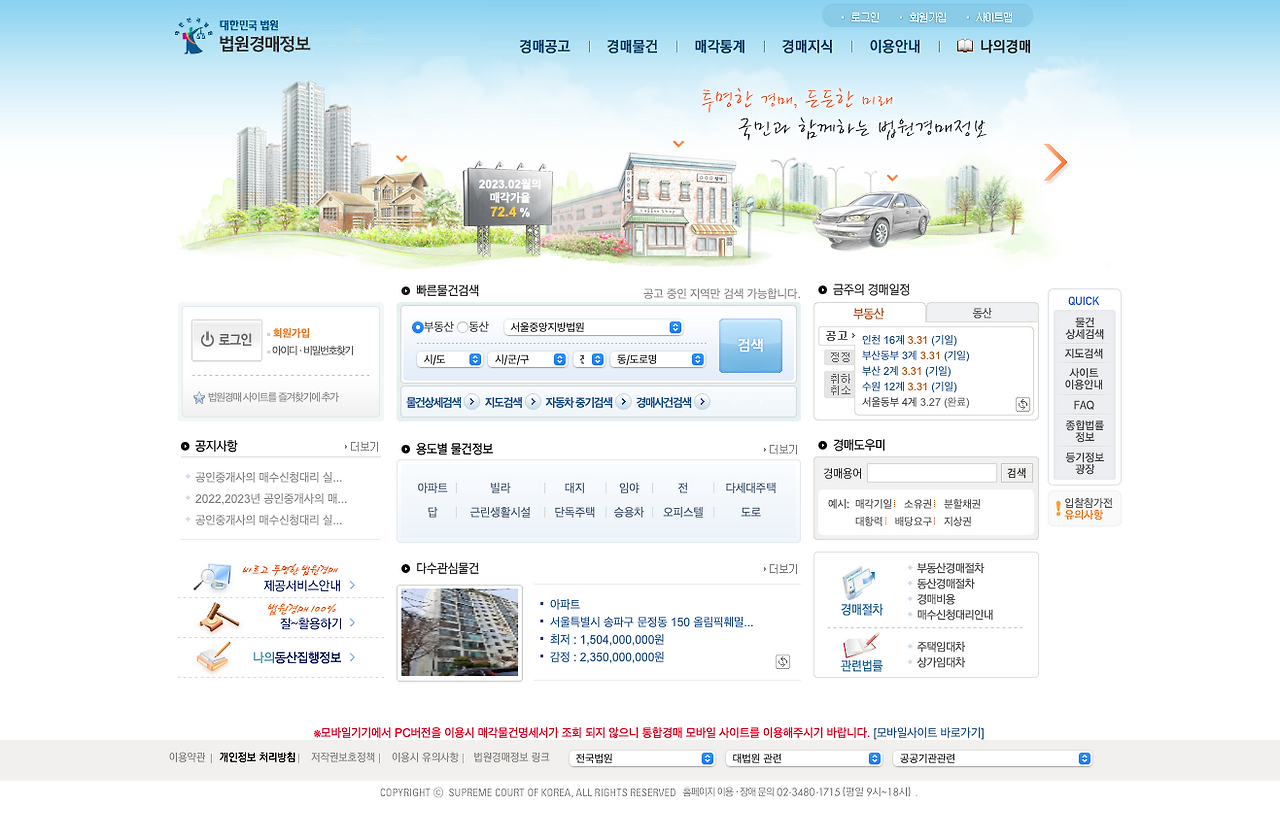Click the exclamation icon on 입찰참가전 유의사항

tap(1057, 508)
